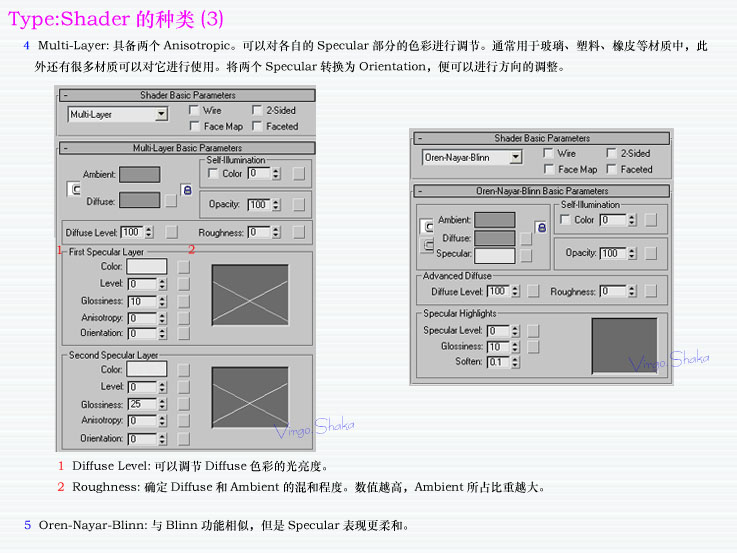
Task: Click the Specular color swatch in Oren-Nayar-Blinn panel
Action: (x=494, y=256)
